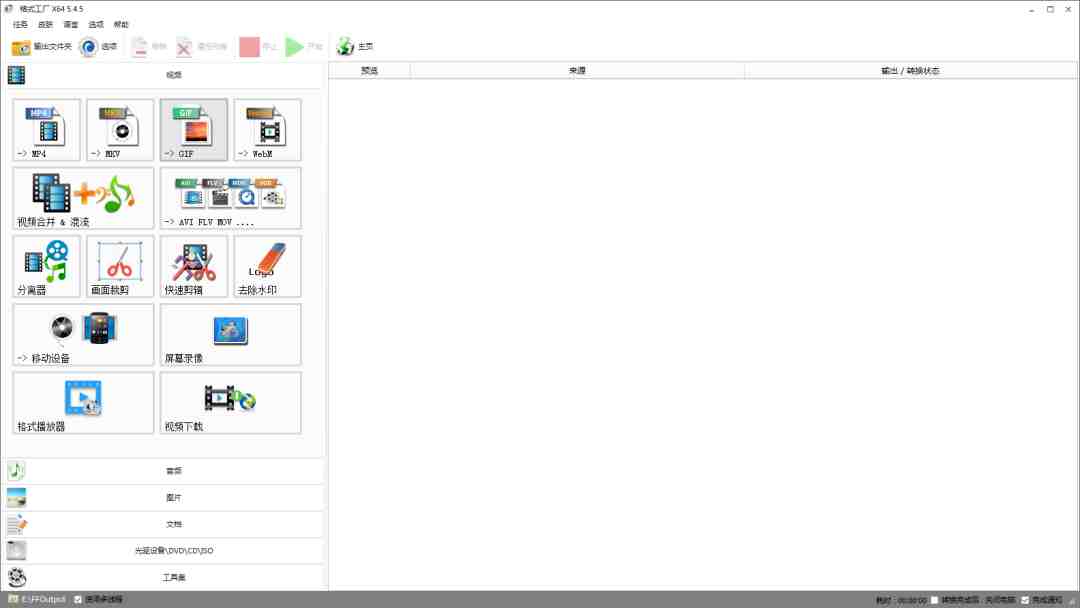Image resolution: width=1080 pixels, height=608 pixels.
Task: Open the MP4 conversion tool
Action: pos(46,129)
